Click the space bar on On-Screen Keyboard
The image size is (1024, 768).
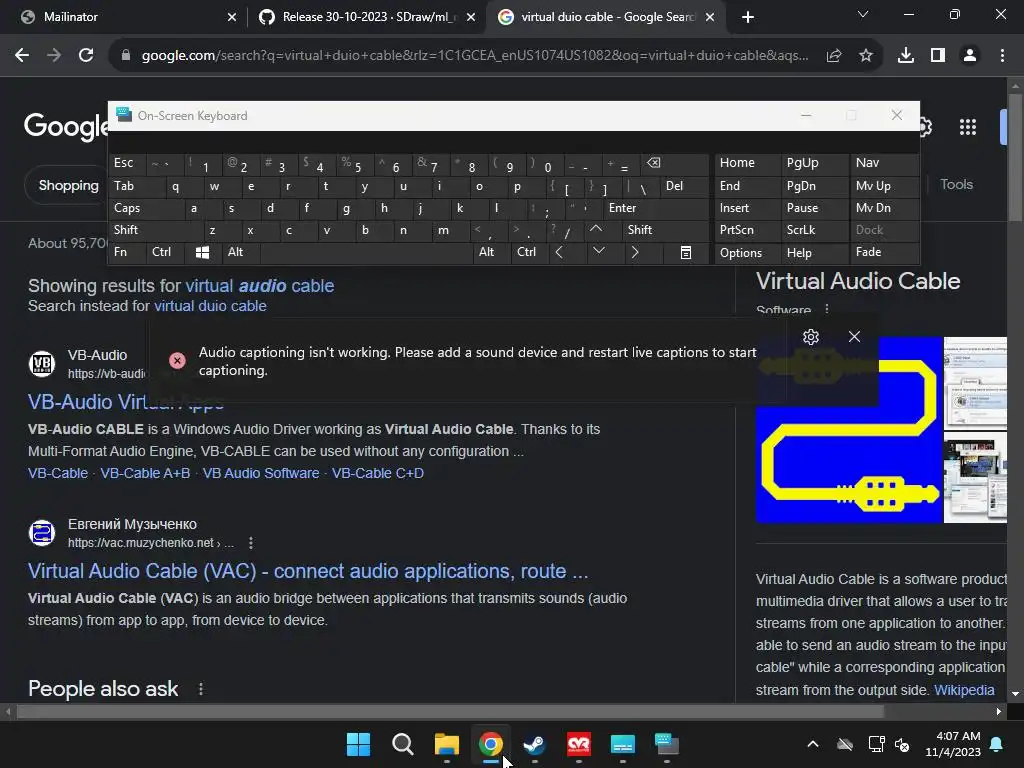tap(366, 253)
